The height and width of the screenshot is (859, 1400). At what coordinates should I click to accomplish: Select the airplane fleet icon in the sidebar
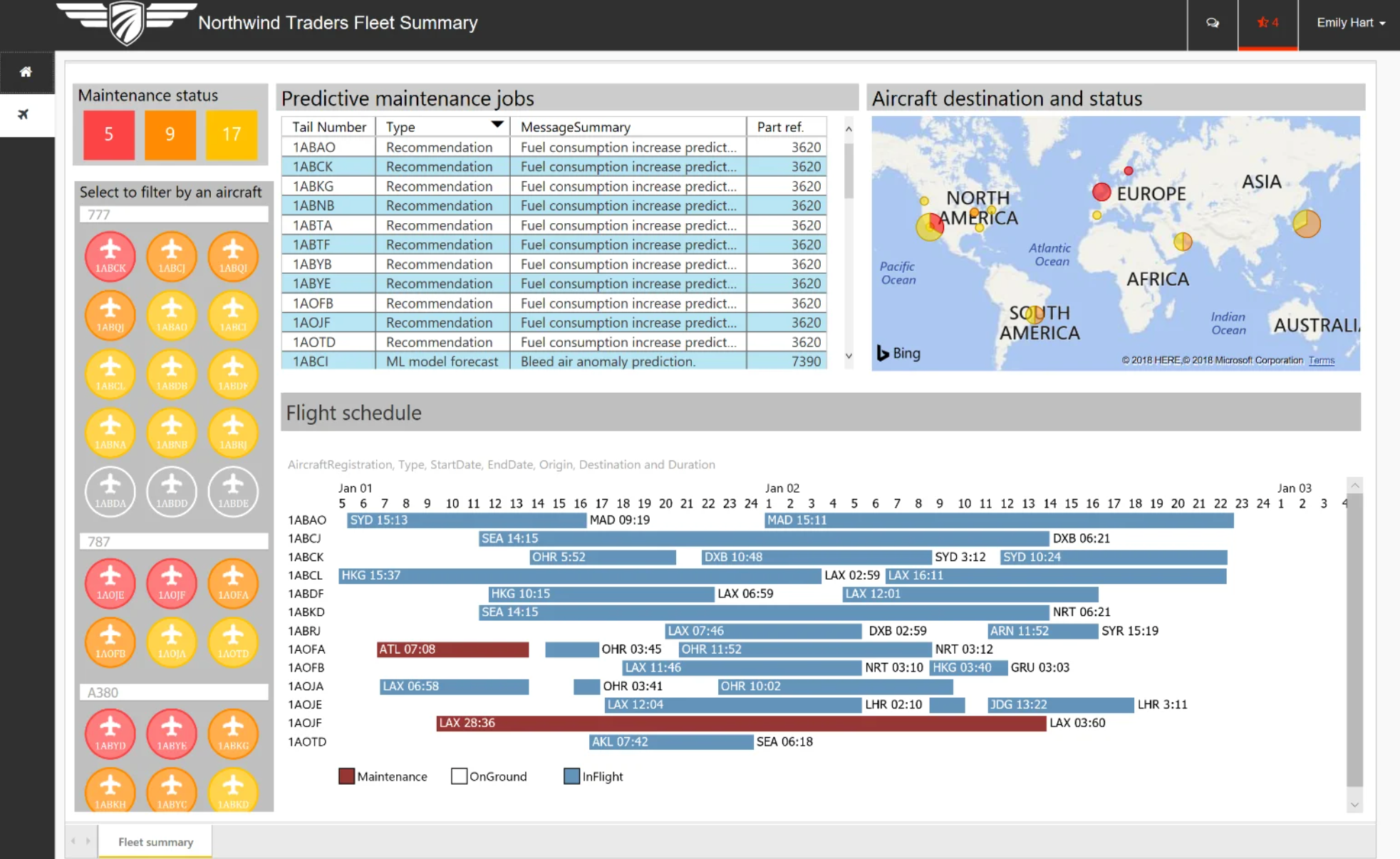coord(23,114)
